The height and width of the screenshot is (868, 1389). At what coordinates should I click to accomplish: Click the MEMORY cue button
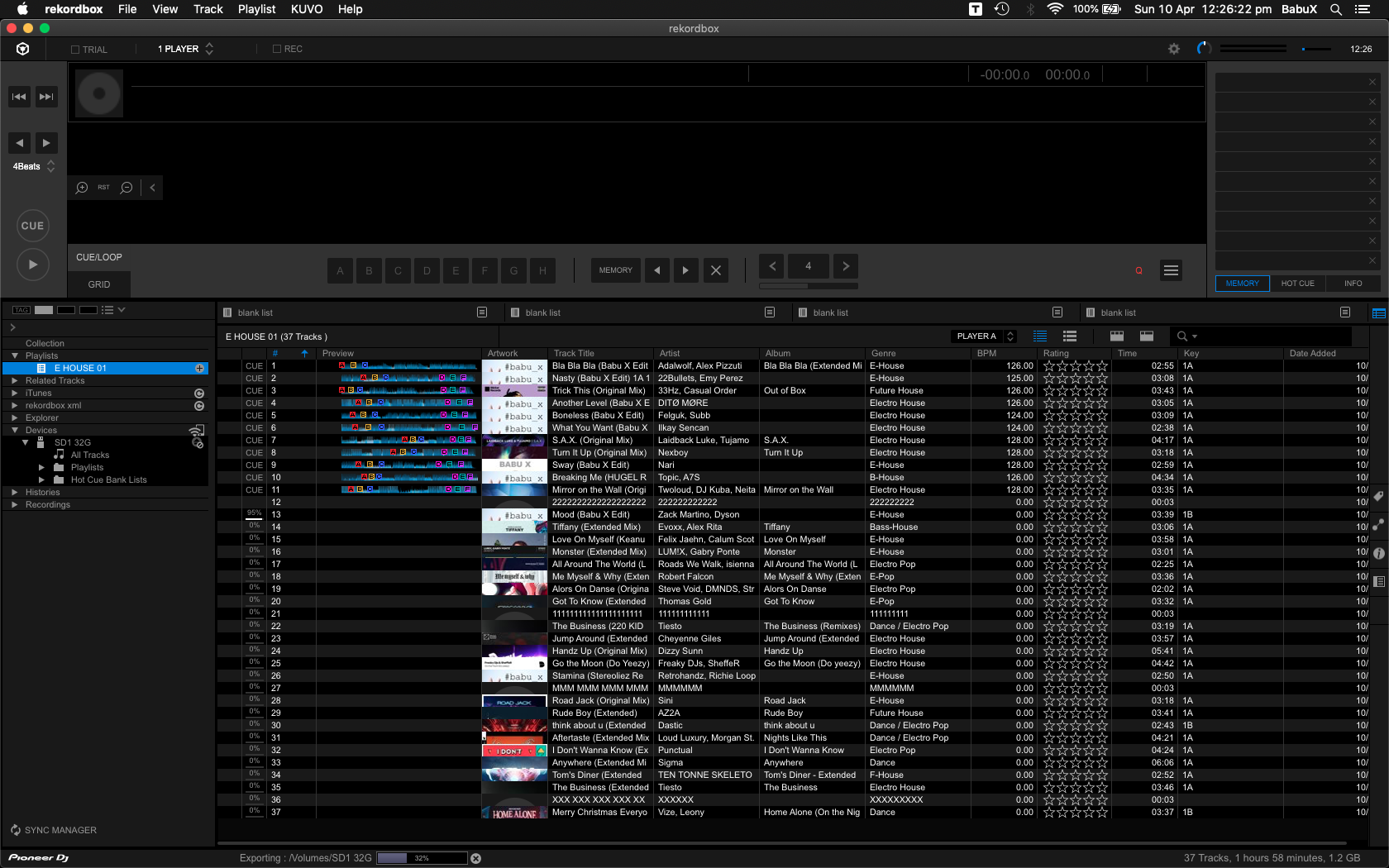pyautogui.click(x=615, y=270)
